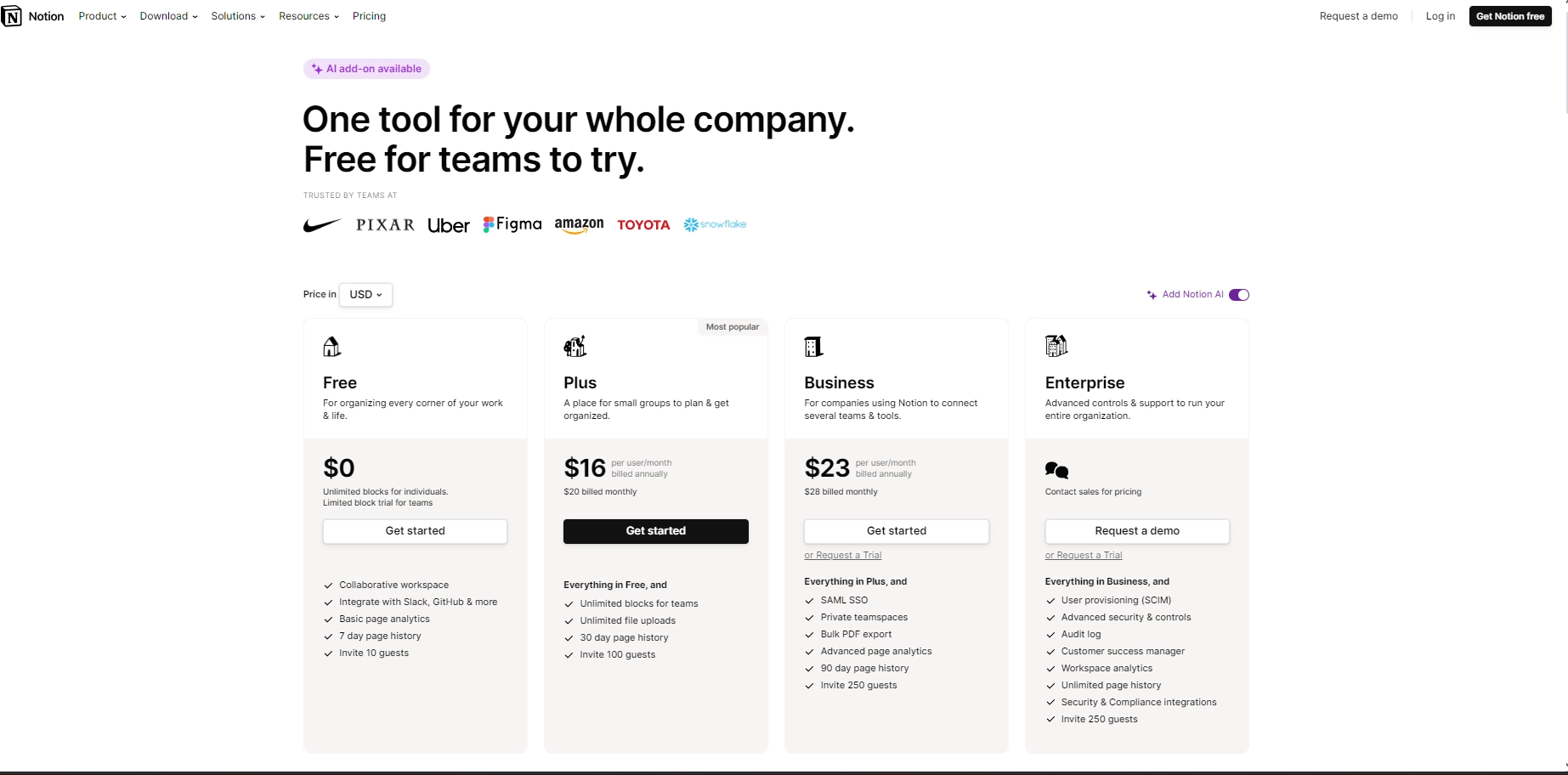The image size is (1568, 775).
Task: Click Request a Trial under Business
Action: [x=843, y=556]
